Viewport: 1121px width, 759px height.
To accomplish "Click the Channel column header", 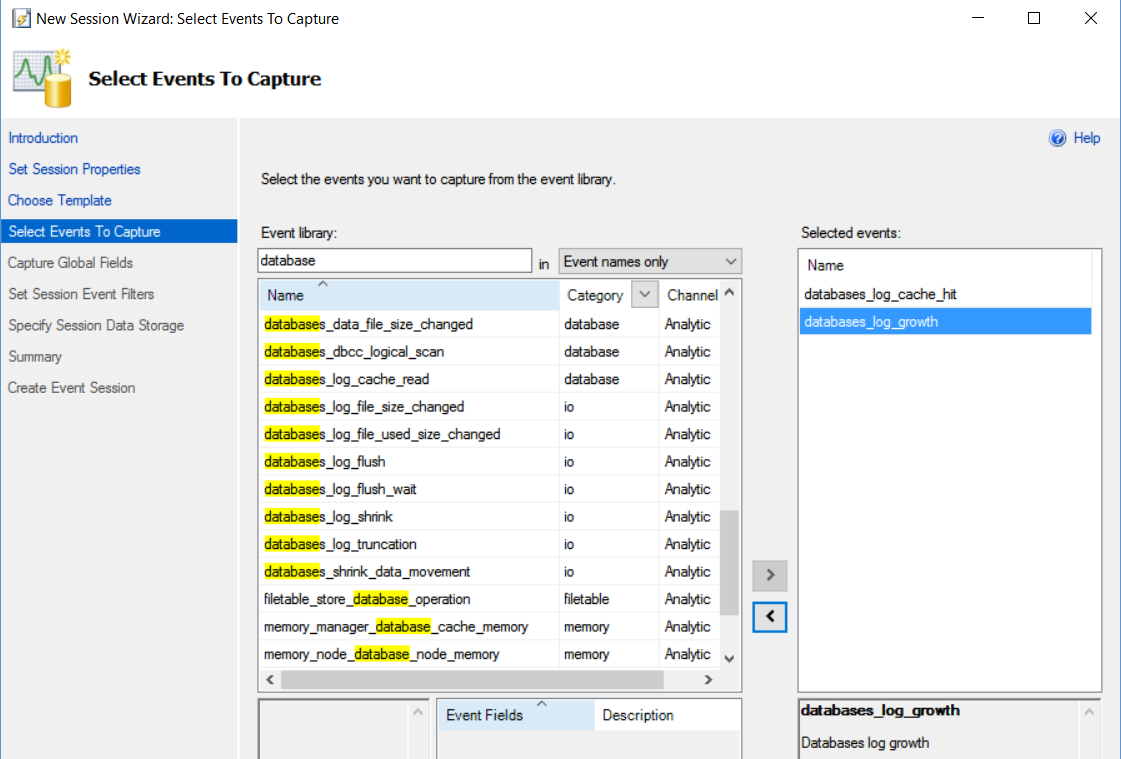I will point(691,295).
